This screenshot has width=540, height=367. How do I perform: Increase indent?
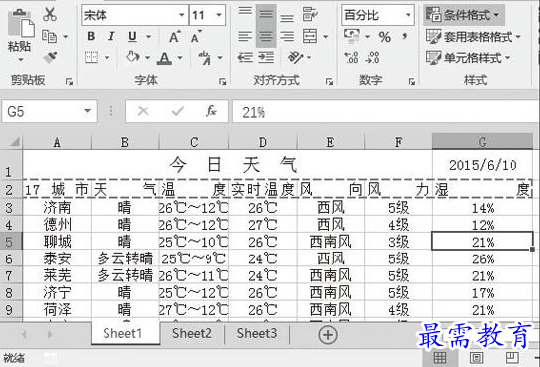pyautogui.click(x=266, y=57)
